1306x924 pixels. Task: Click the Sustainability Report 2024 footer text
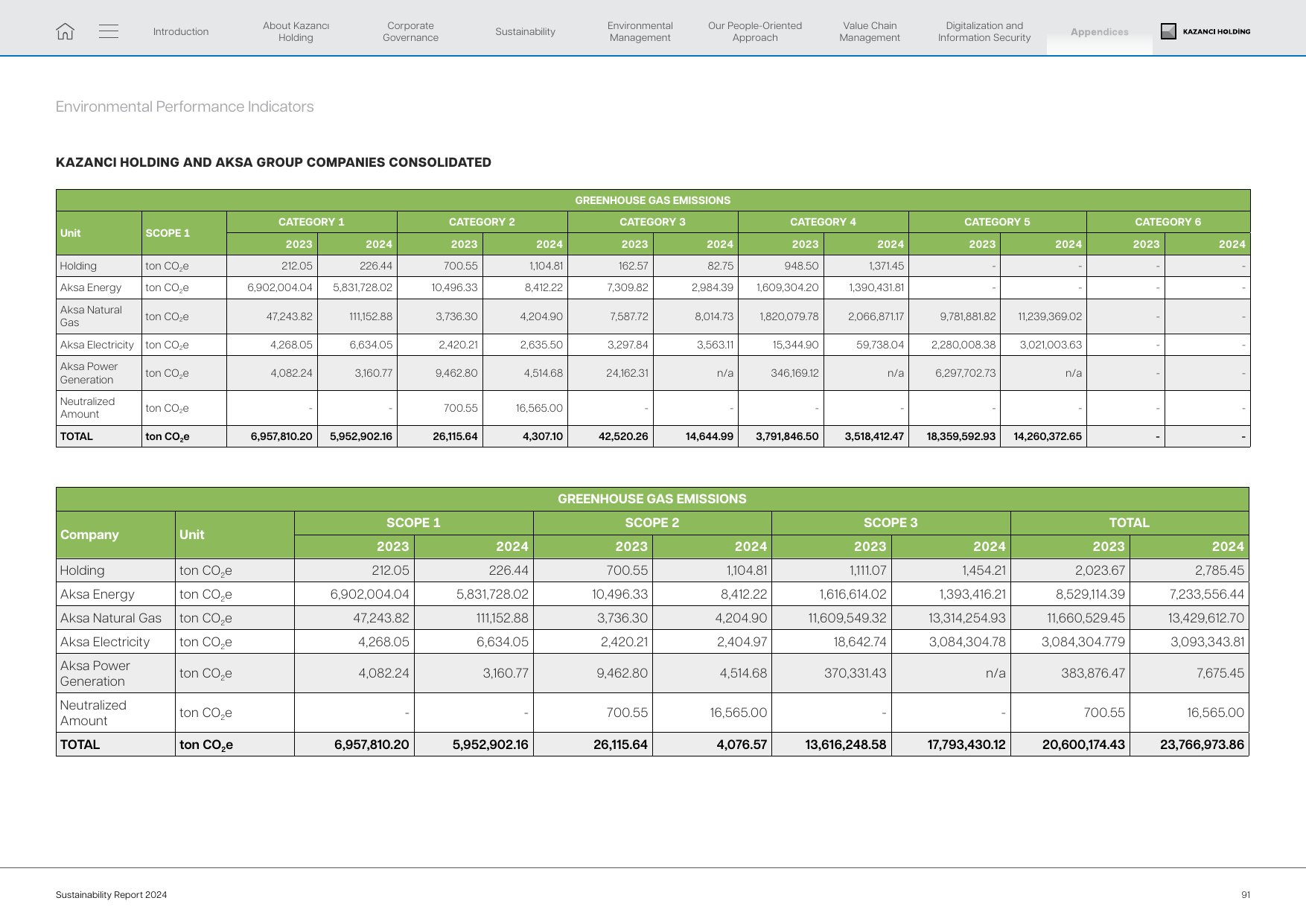(112, 895)
